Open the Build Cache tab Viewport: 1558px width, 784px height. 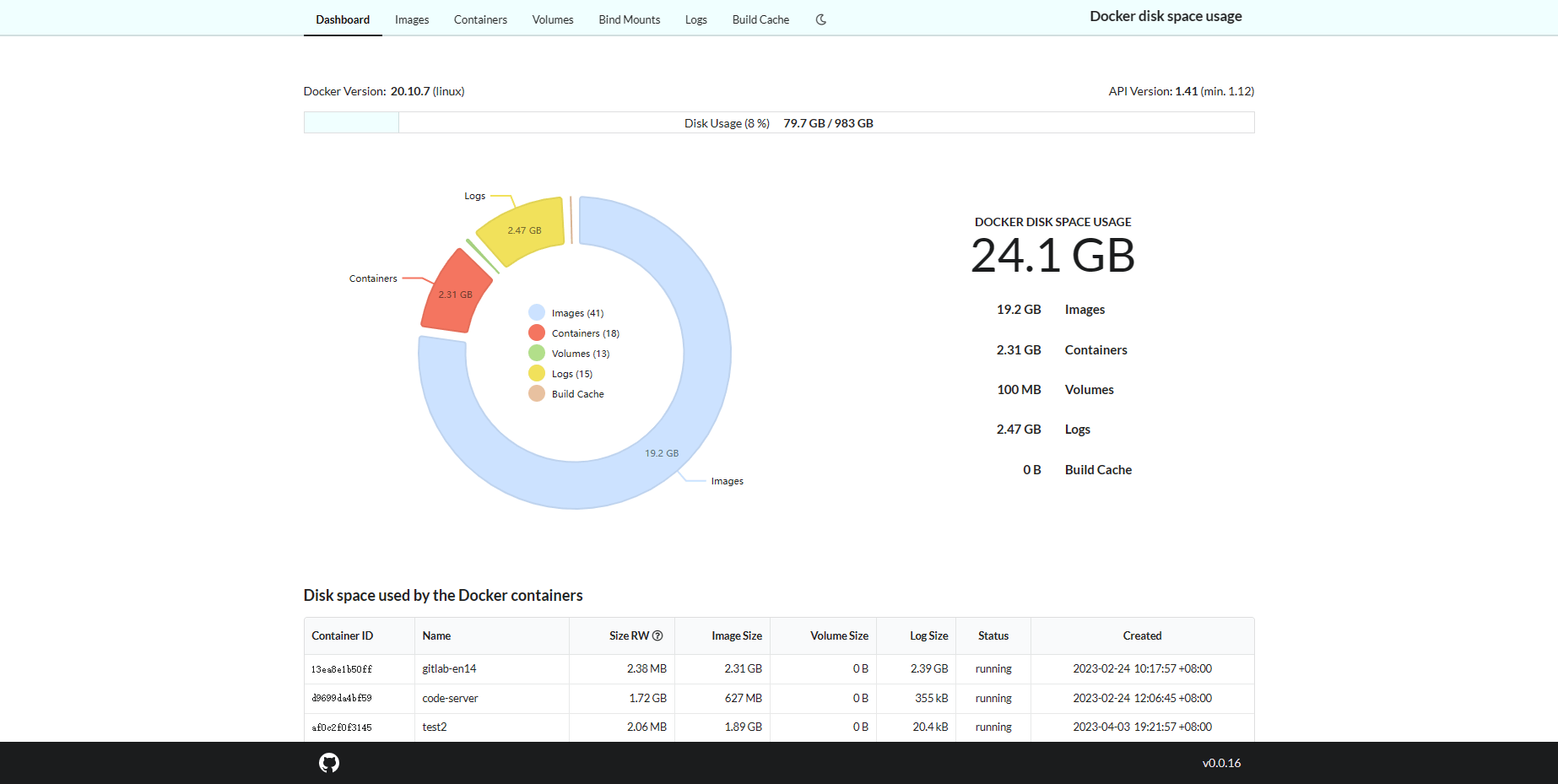pyautogui.click(x=760, y=19)
